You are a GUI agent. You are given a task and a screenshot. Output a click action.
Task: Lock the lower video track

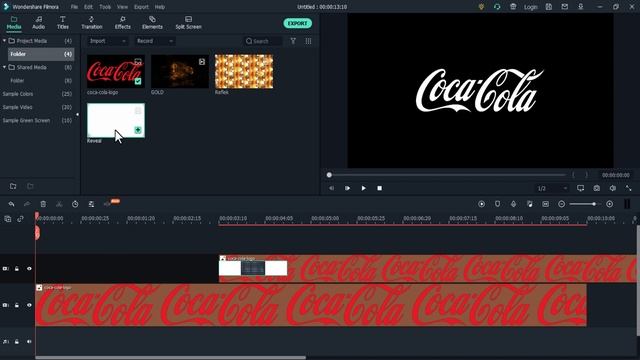(x=17, y=305)
